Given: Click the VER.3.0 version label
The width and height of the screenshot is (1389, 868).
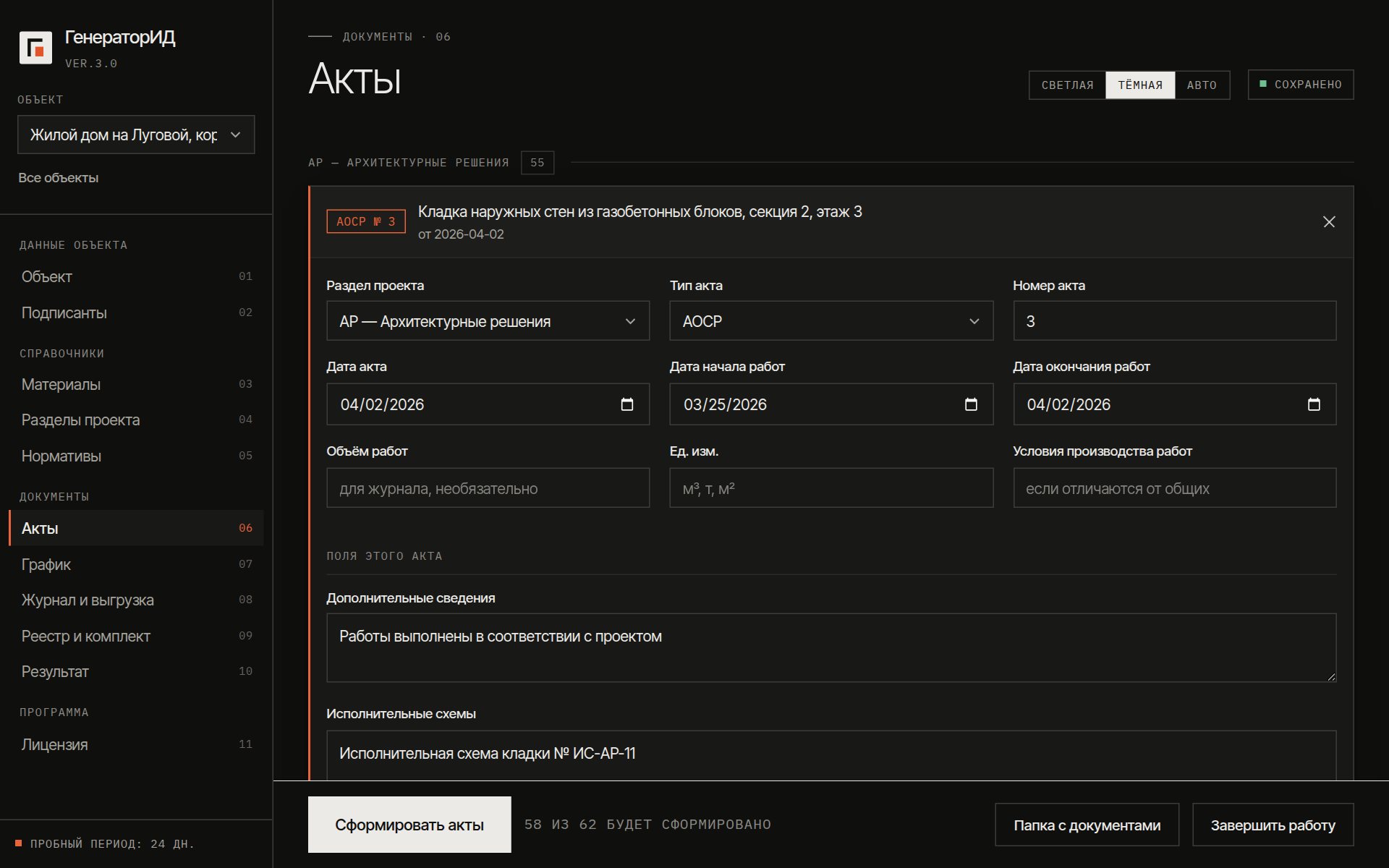Looking at the screenshot, I should (x=91, y=64).
